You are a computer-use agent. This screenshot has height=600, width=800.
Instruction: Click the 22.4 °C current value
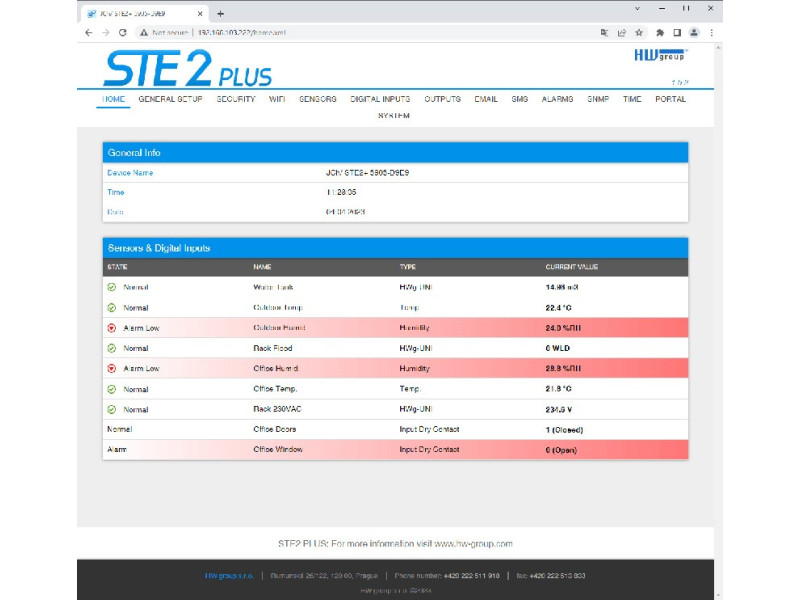click(x=559, y=308)
